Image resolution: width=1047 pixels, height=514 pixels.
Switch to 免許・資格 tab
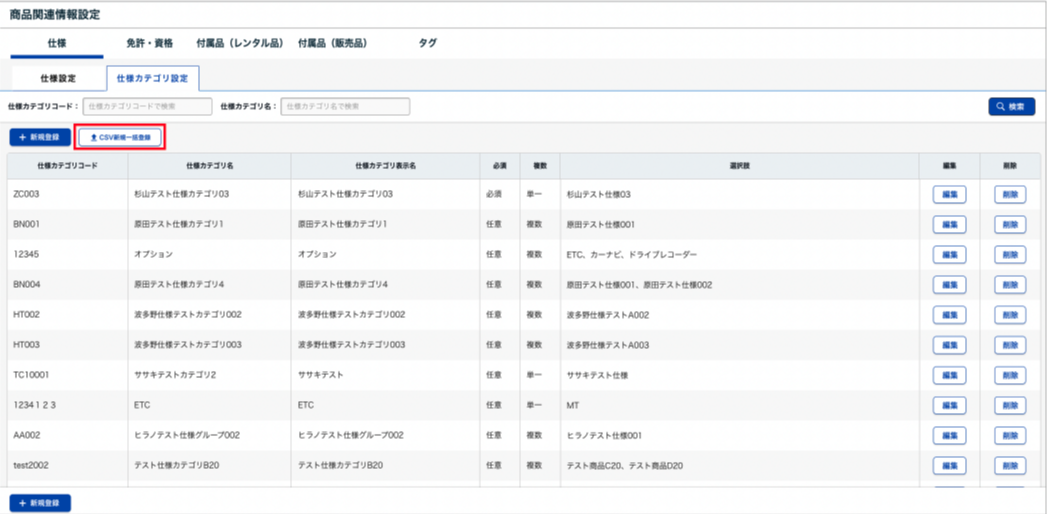click(x=150, y=43)
